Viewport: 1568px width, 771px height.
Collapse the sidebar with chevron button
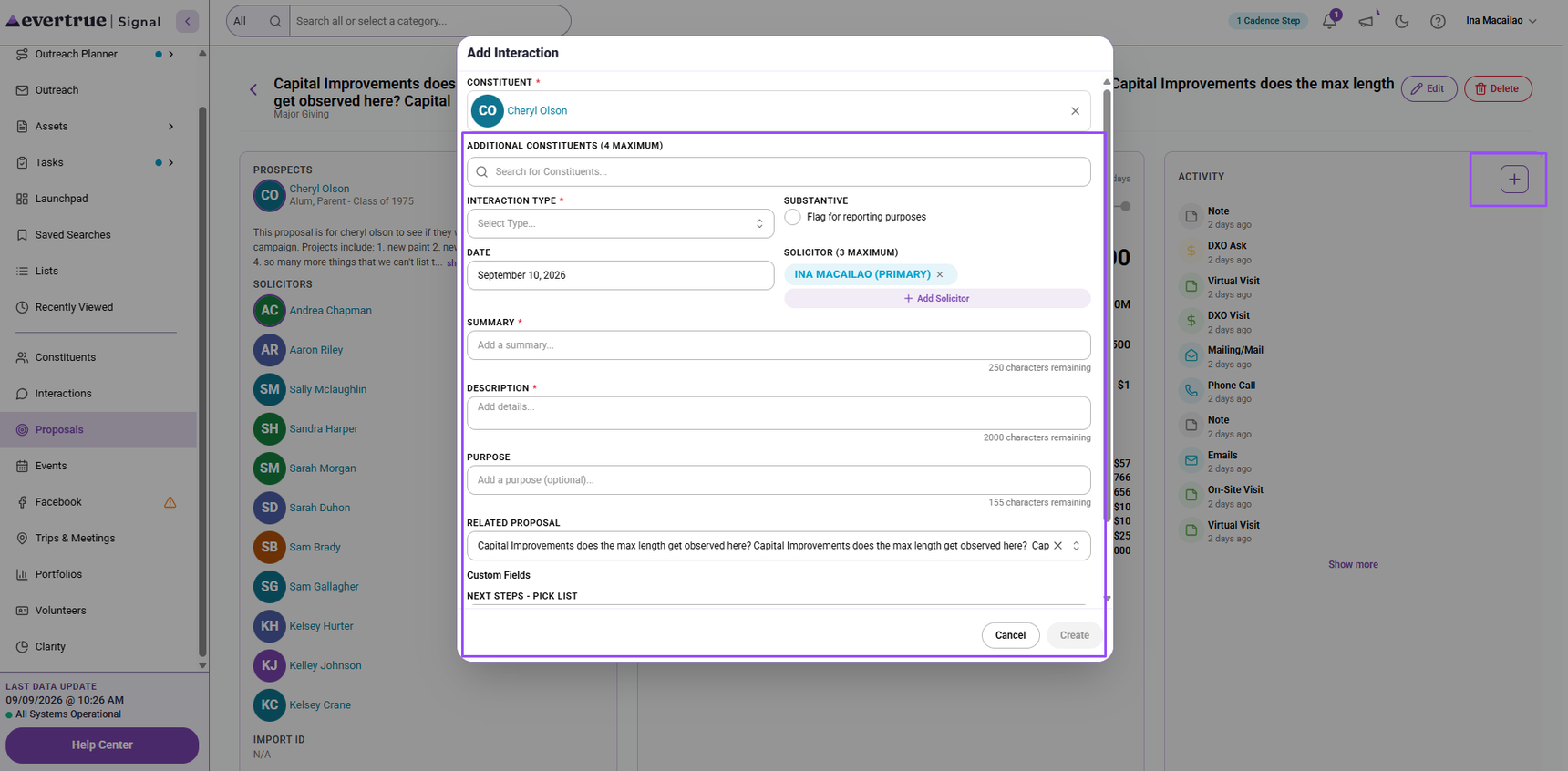(x=188, y=21)
